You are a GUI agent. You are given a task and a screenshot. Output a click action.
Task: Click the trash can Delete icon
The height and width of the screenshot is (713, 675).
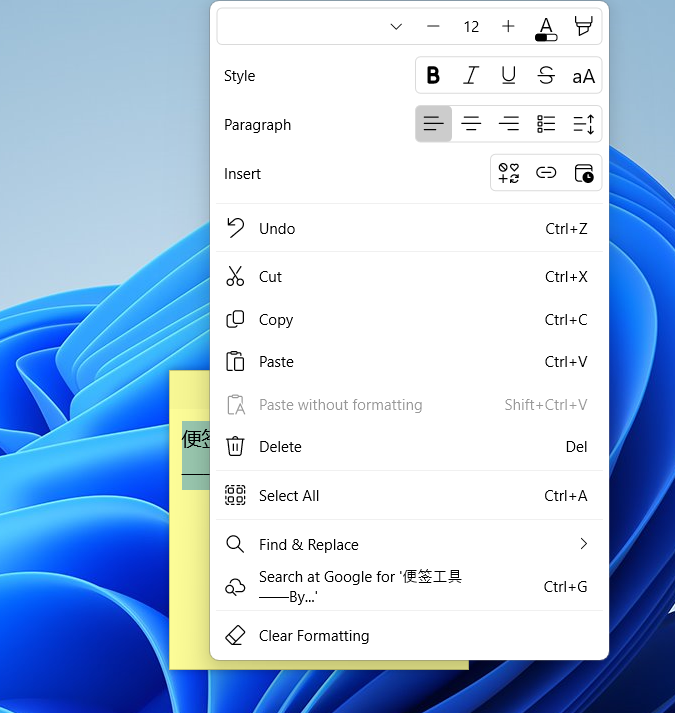pos(235,447)
